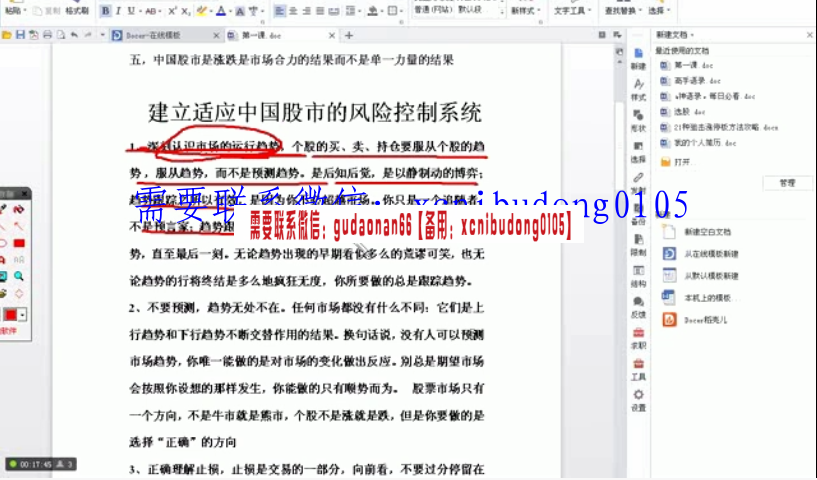The width and height of the screenshot is (817, 480).
Task: Click 新建空白文档 to create blank document
Action: 709,231
